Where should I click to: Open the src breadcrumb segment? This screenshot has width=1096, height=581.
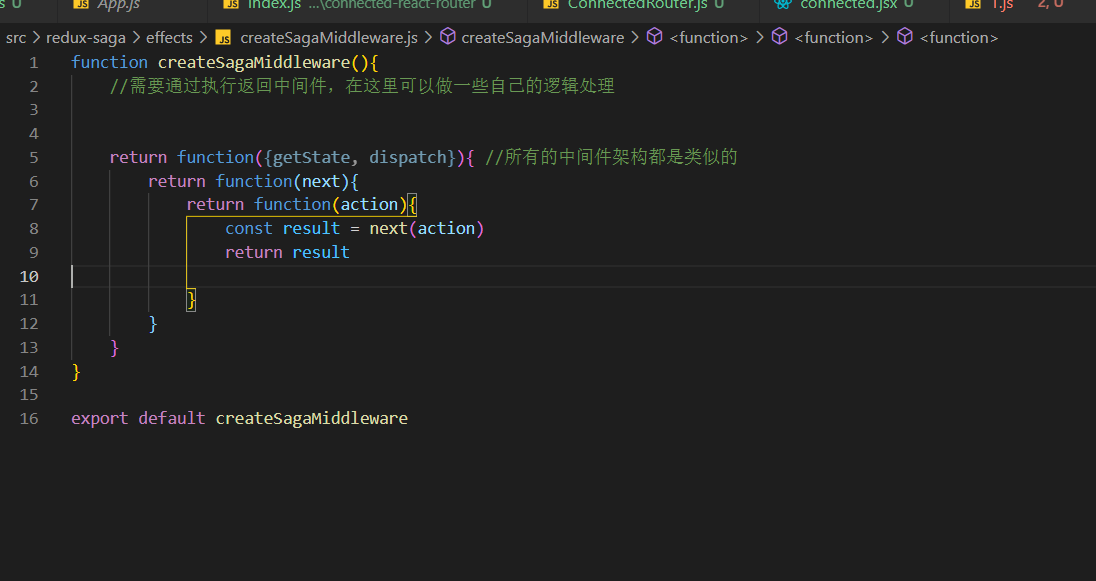coord(16,37)
